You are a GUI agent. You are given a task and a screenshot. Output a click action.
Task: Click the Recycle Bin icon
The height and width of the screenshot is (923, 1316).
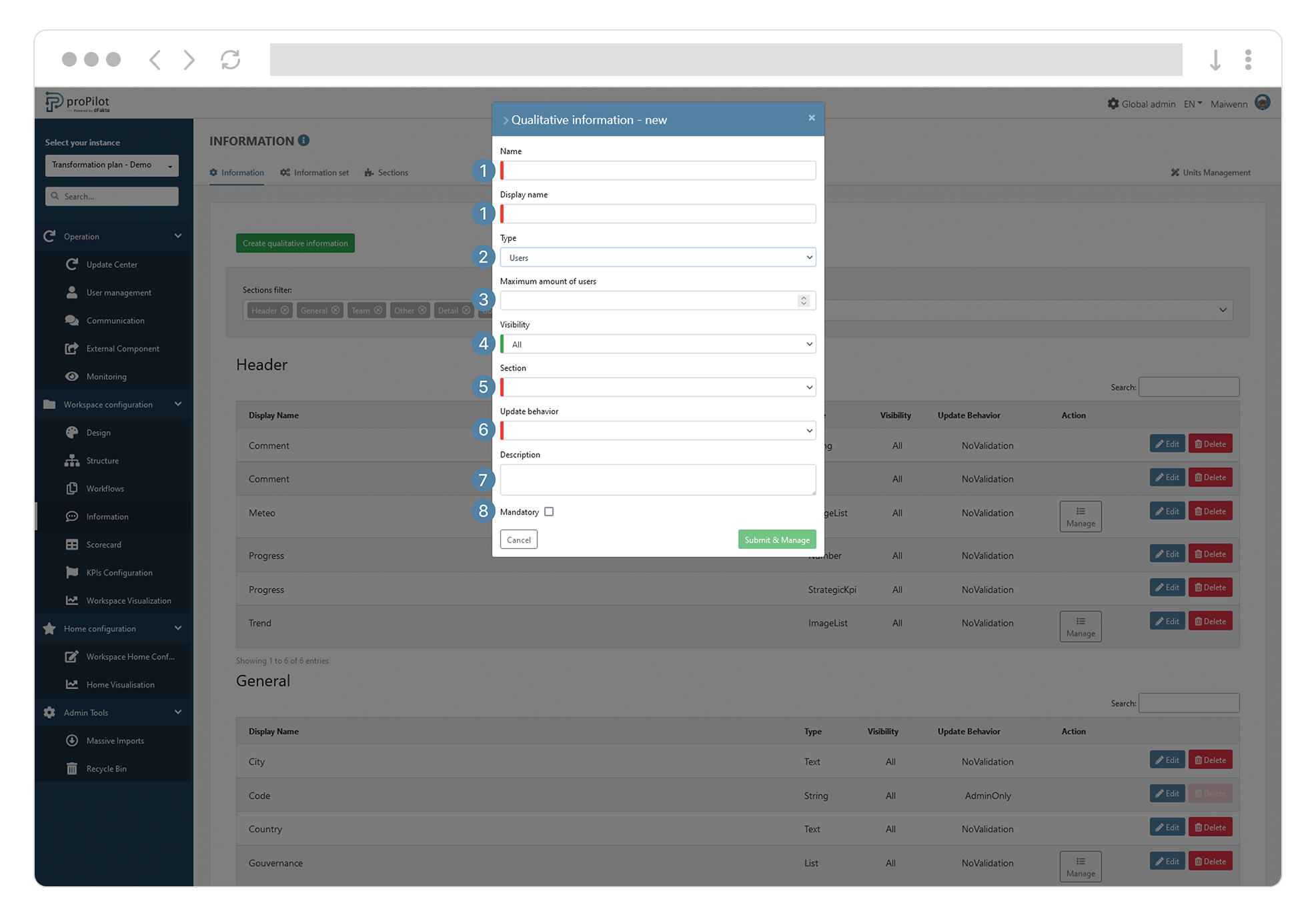click(72, 768)
